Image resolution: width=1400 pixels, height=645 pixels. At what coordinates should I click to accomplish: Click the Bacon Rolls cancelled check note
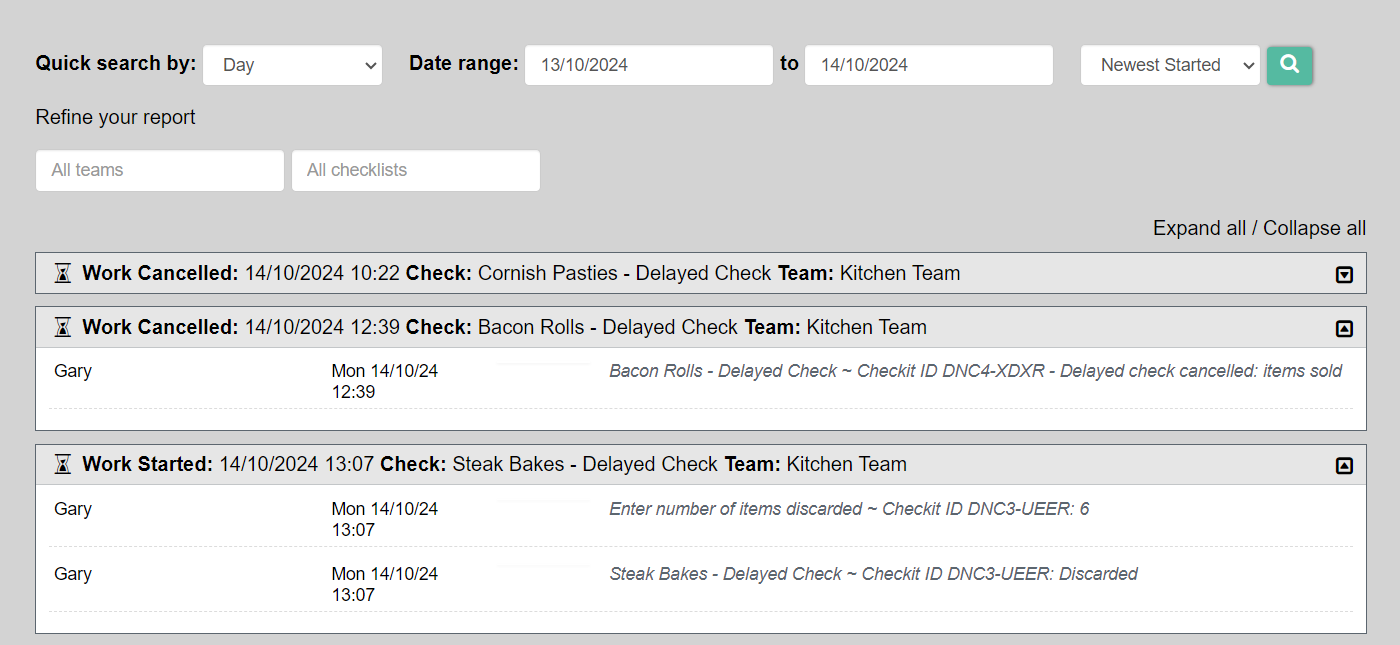click(975, 371)
